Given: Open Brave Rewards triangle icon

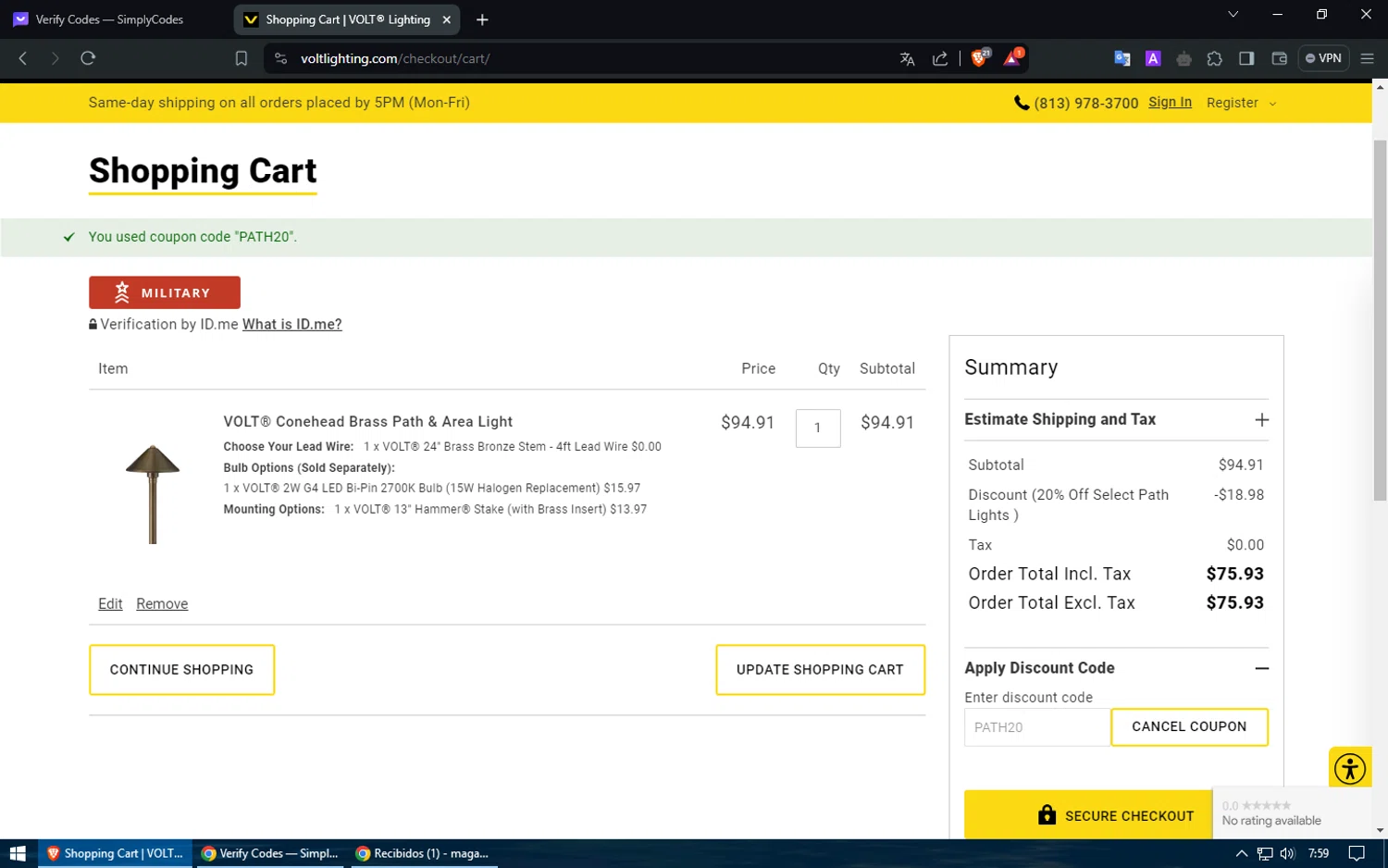Looking at the screenshot, I should pyautogui.click(x=1012, y=57).
